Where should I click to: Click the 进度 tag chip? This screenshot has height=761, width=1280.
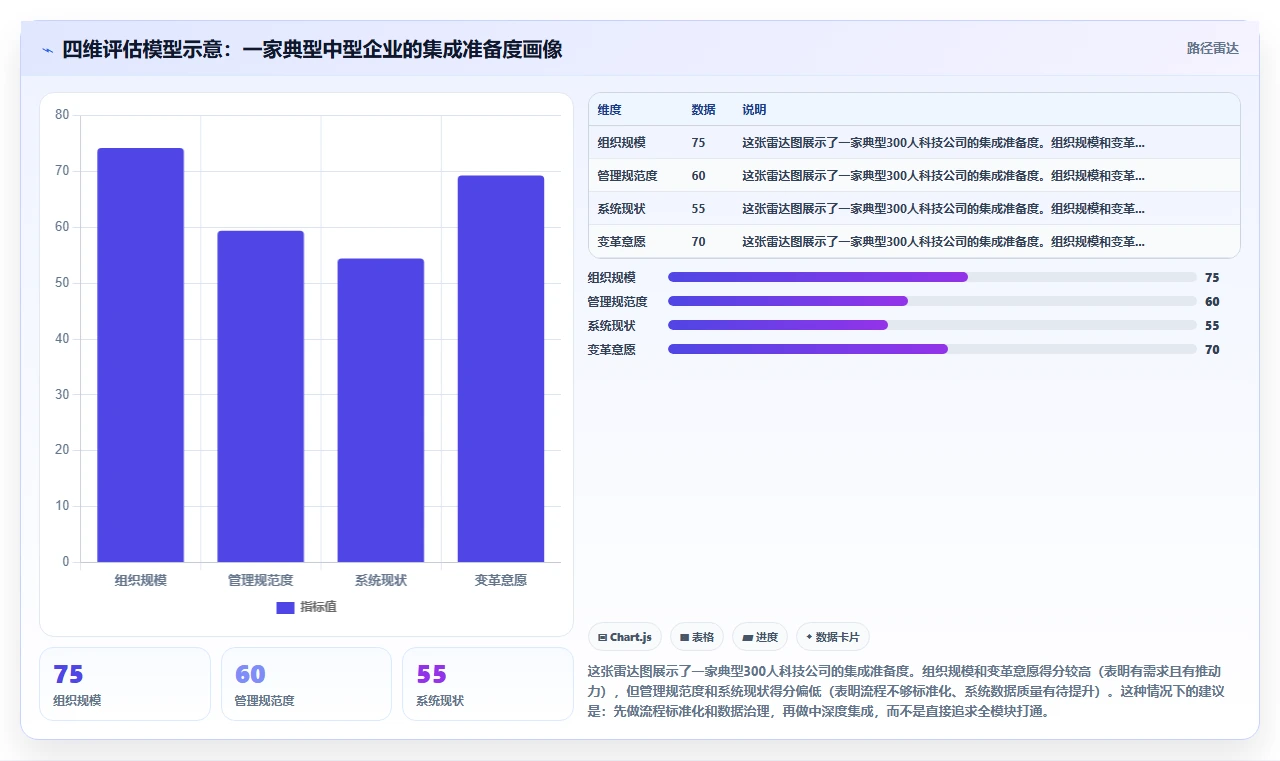760,637
